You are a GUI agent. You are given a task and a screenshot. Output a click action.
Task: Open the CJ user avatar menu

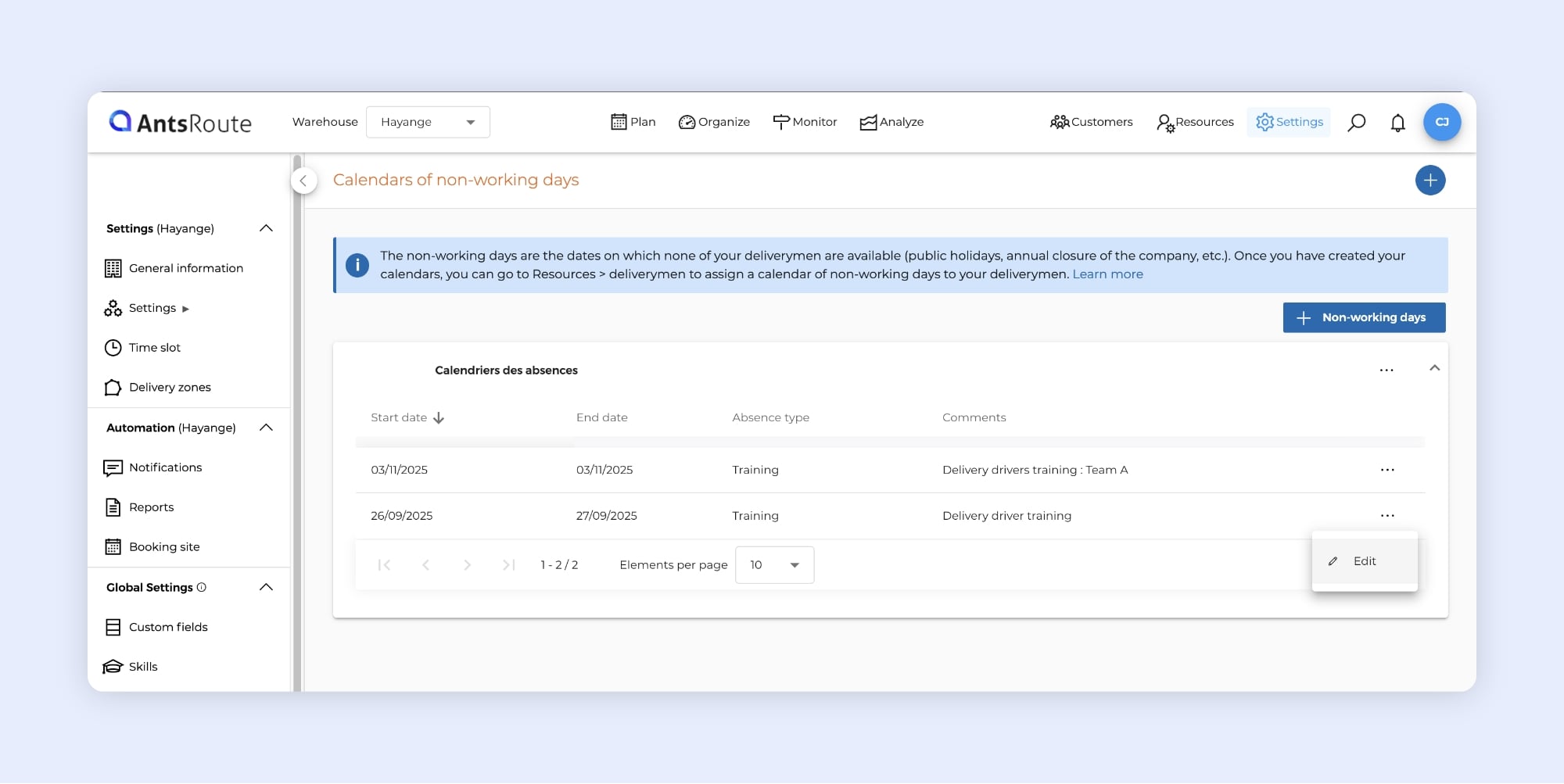coord(1442,122)
